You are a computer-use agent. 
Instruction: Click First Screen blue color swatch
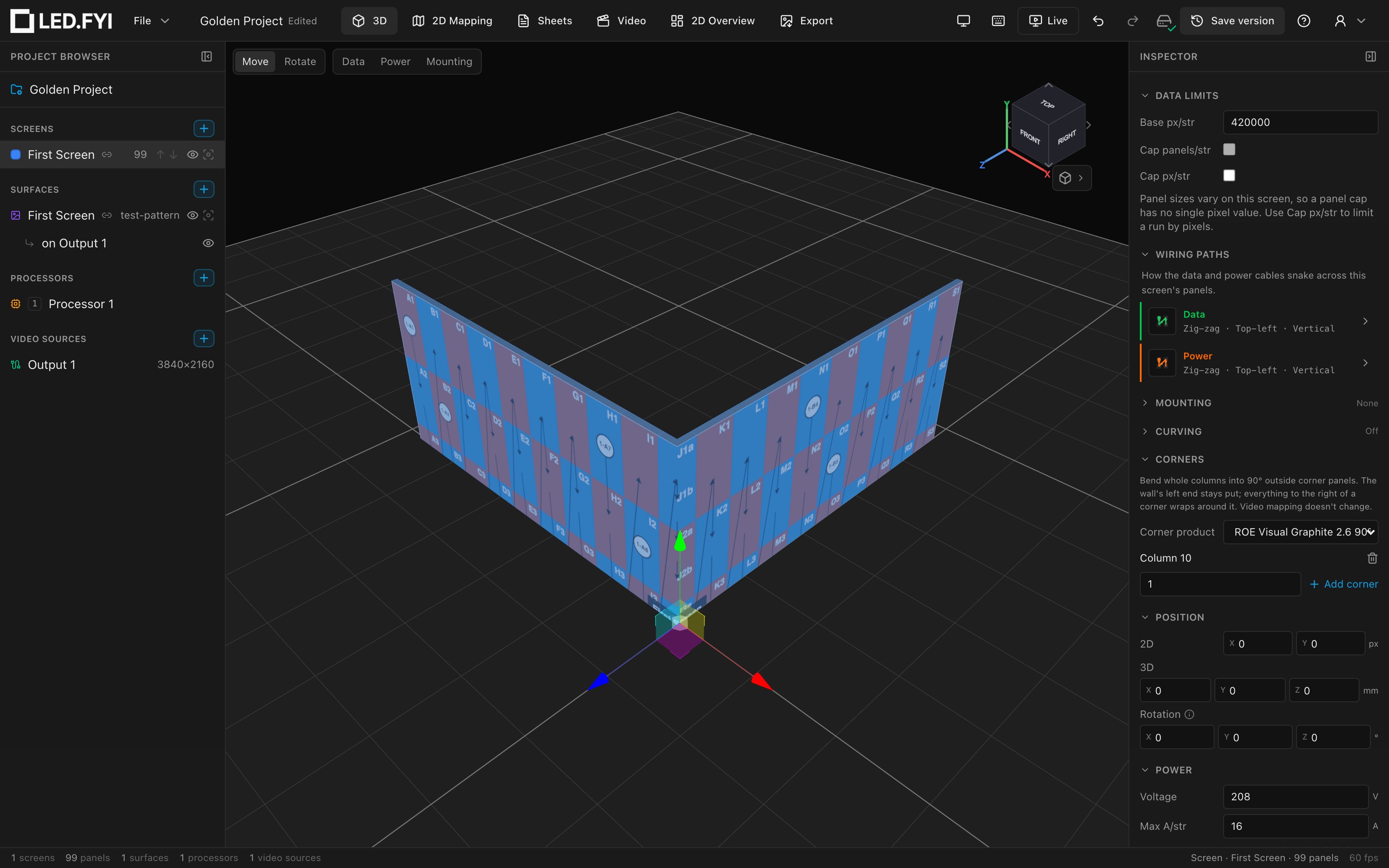point(16,155)
